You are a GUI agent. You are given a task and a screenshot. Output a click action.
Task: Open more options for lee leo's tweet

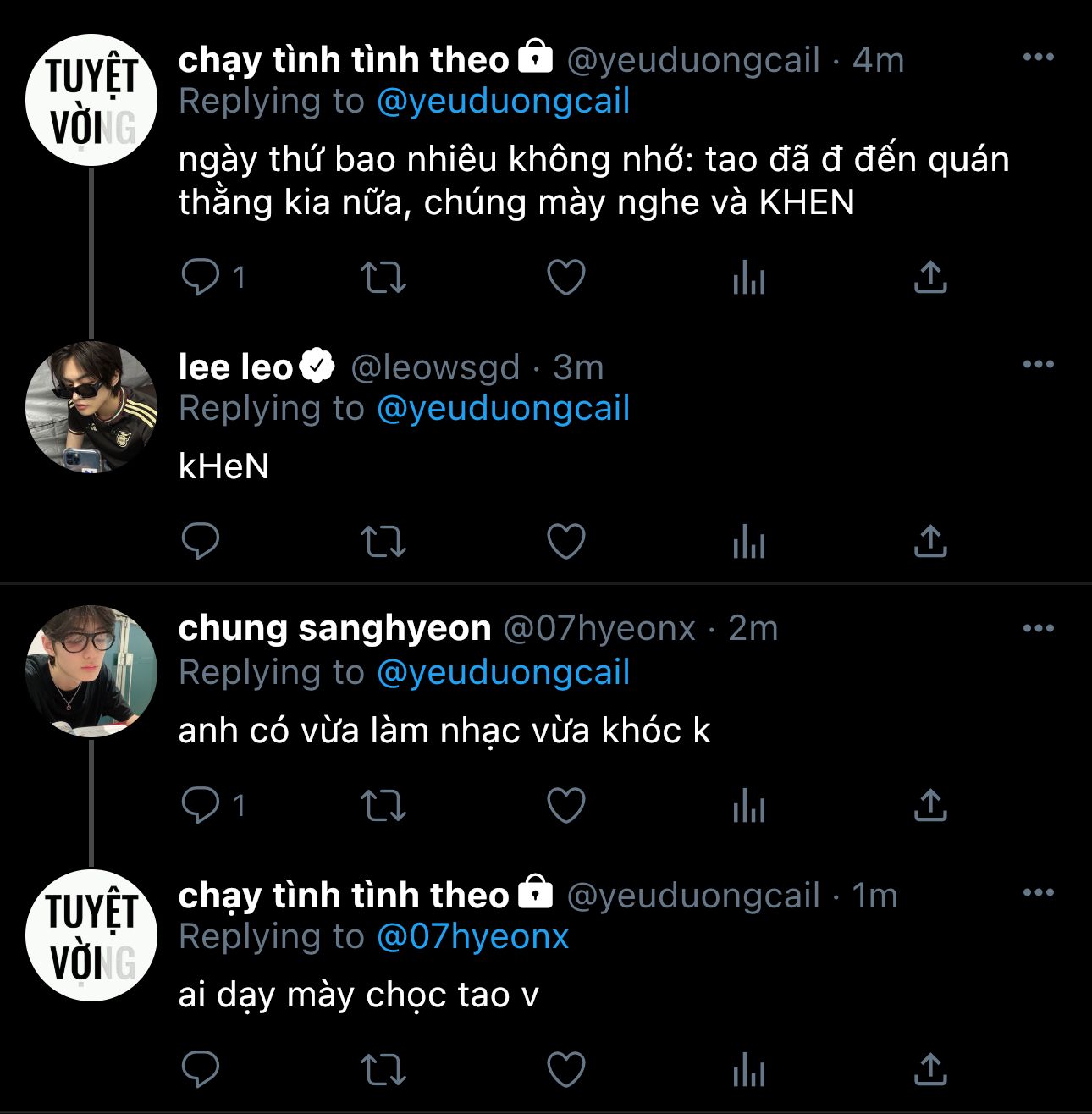coord(1039,365)
